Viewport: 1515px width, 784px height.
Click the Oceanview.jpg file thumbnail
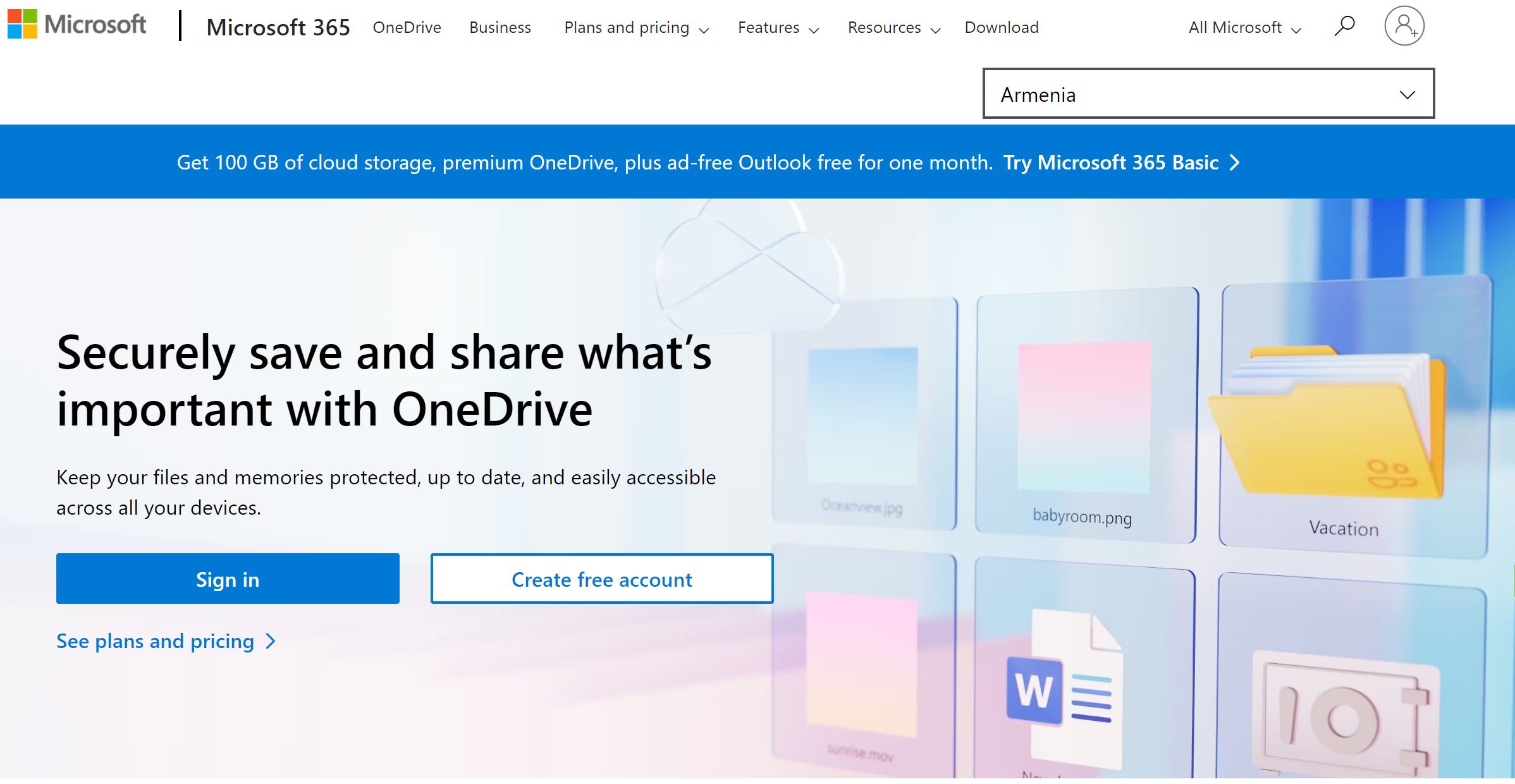point(864,414)
